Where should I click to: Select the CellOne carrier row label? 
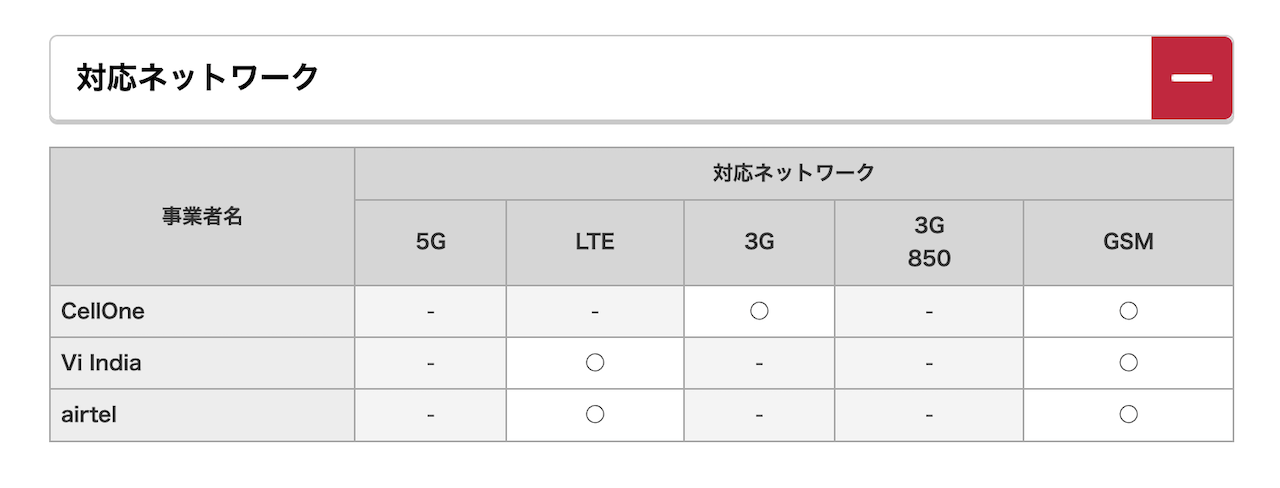click(103, 311)
